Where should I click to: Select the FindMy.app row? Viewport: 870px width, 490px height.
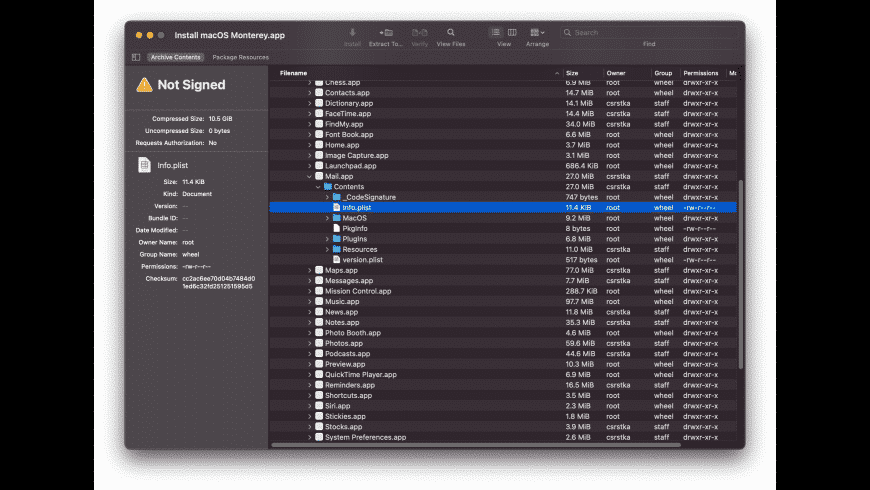[x=503, y=124]
